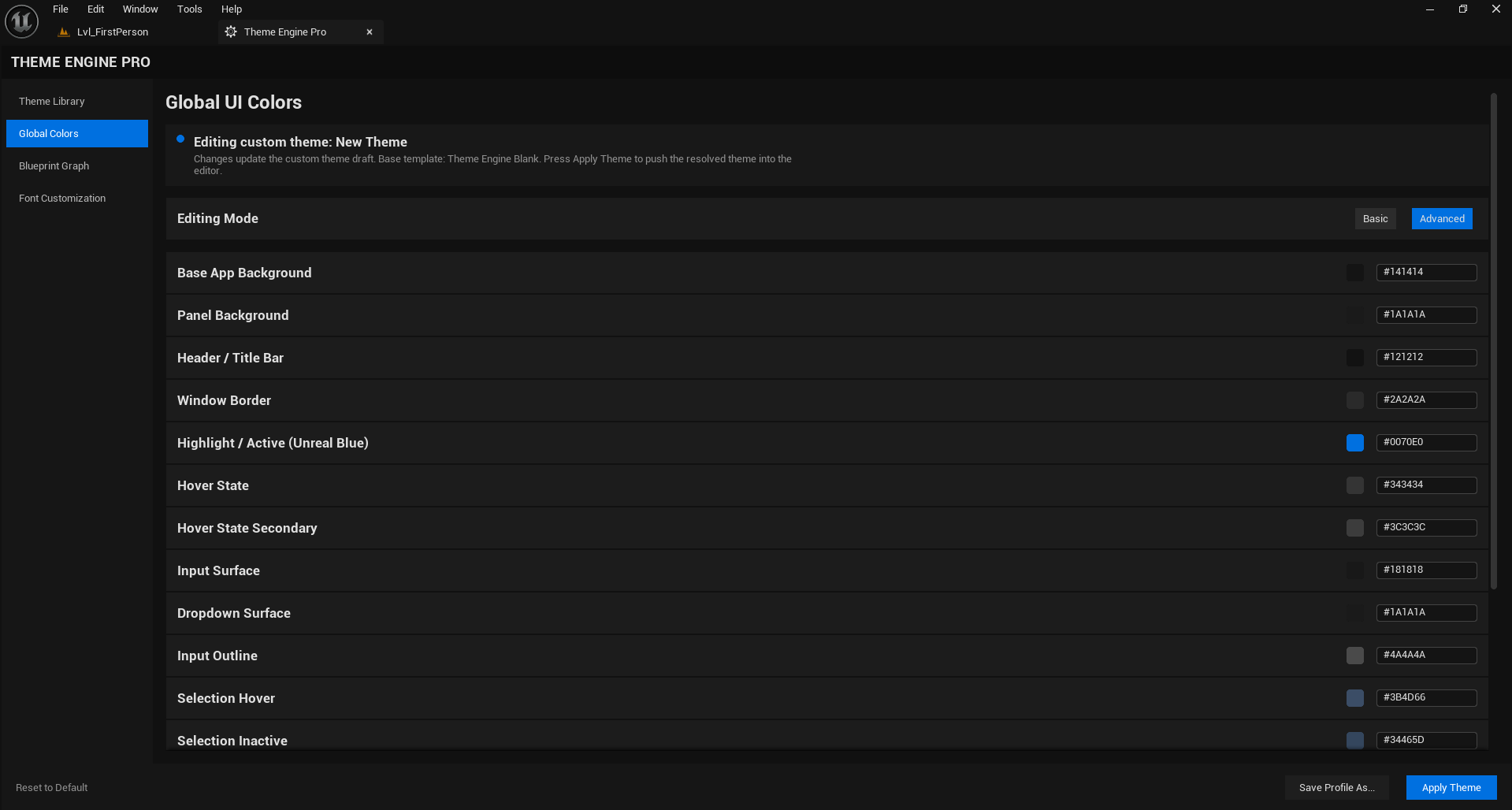Apply the theme
1512x810 pixels.
click(1451, 788)
